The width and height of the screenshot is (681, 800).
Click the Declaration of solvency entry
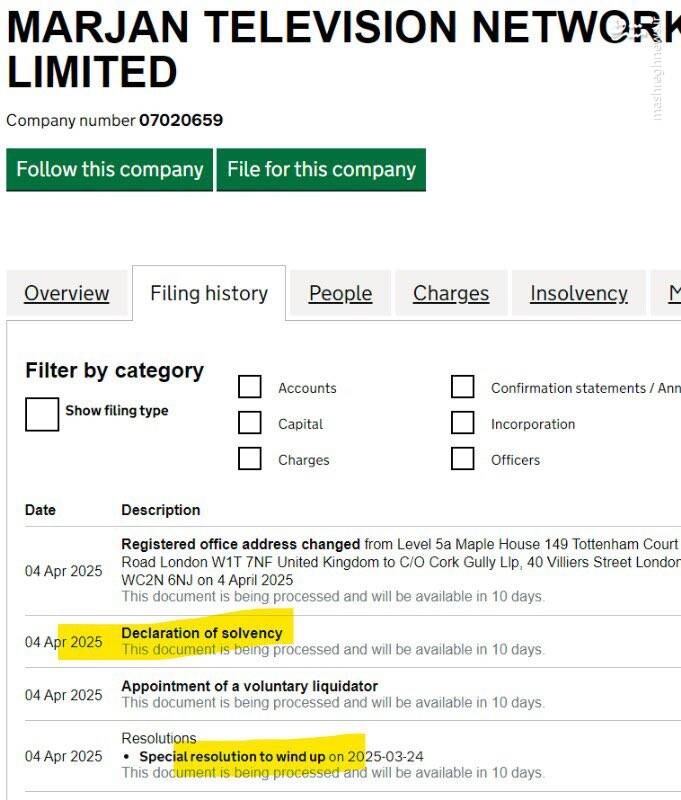pyautogui.click(x=202, y=633)
